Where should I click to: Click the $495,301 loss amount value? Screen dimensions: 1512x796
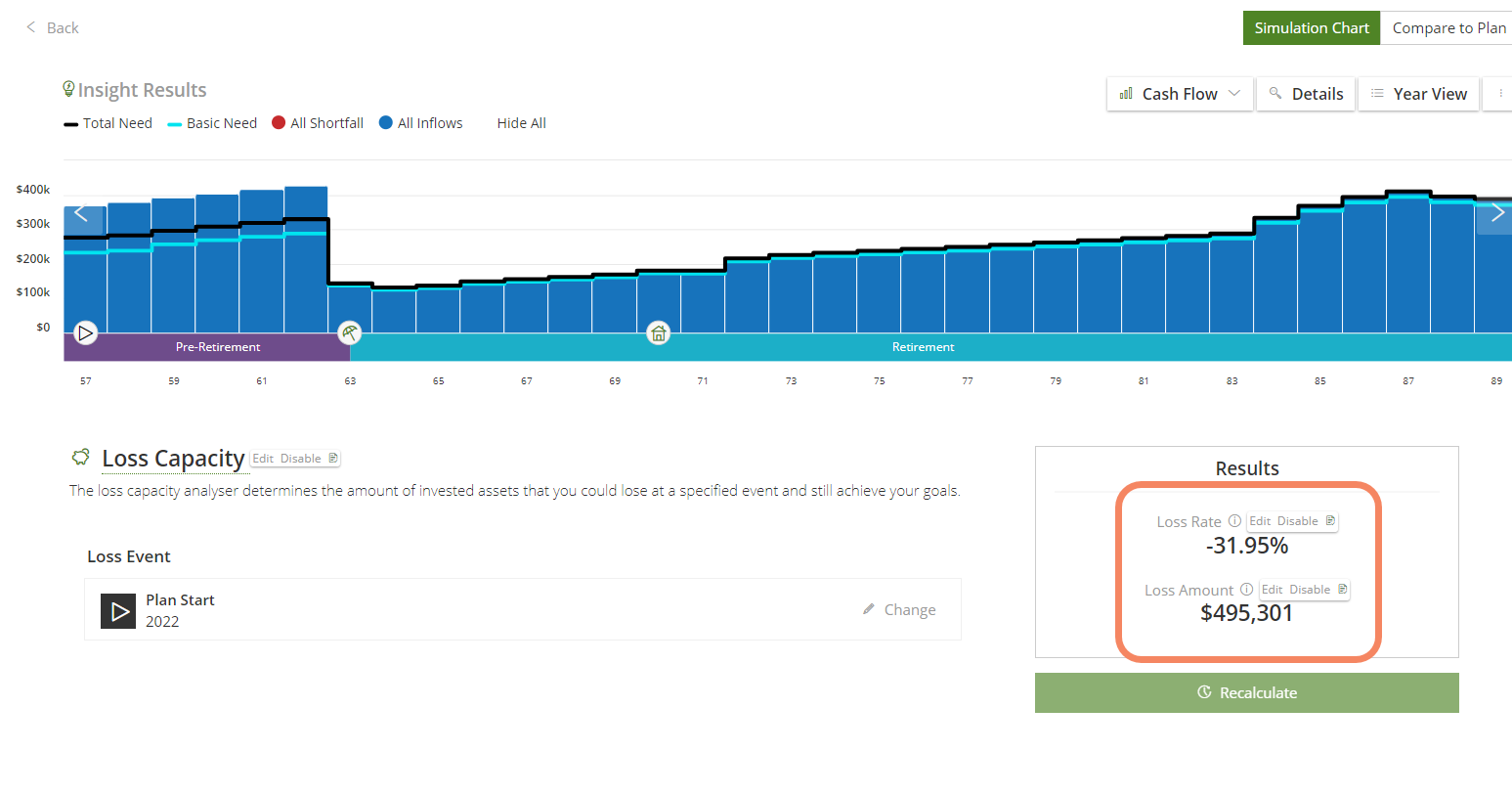tap(1247, 613)
